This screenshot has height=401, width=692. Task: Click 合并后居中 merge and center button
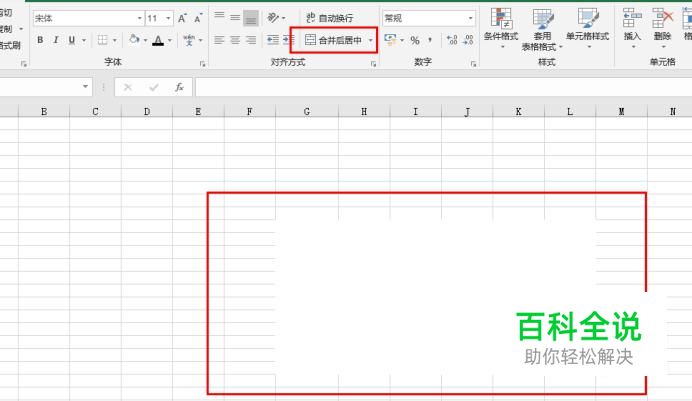coord(334,40)
